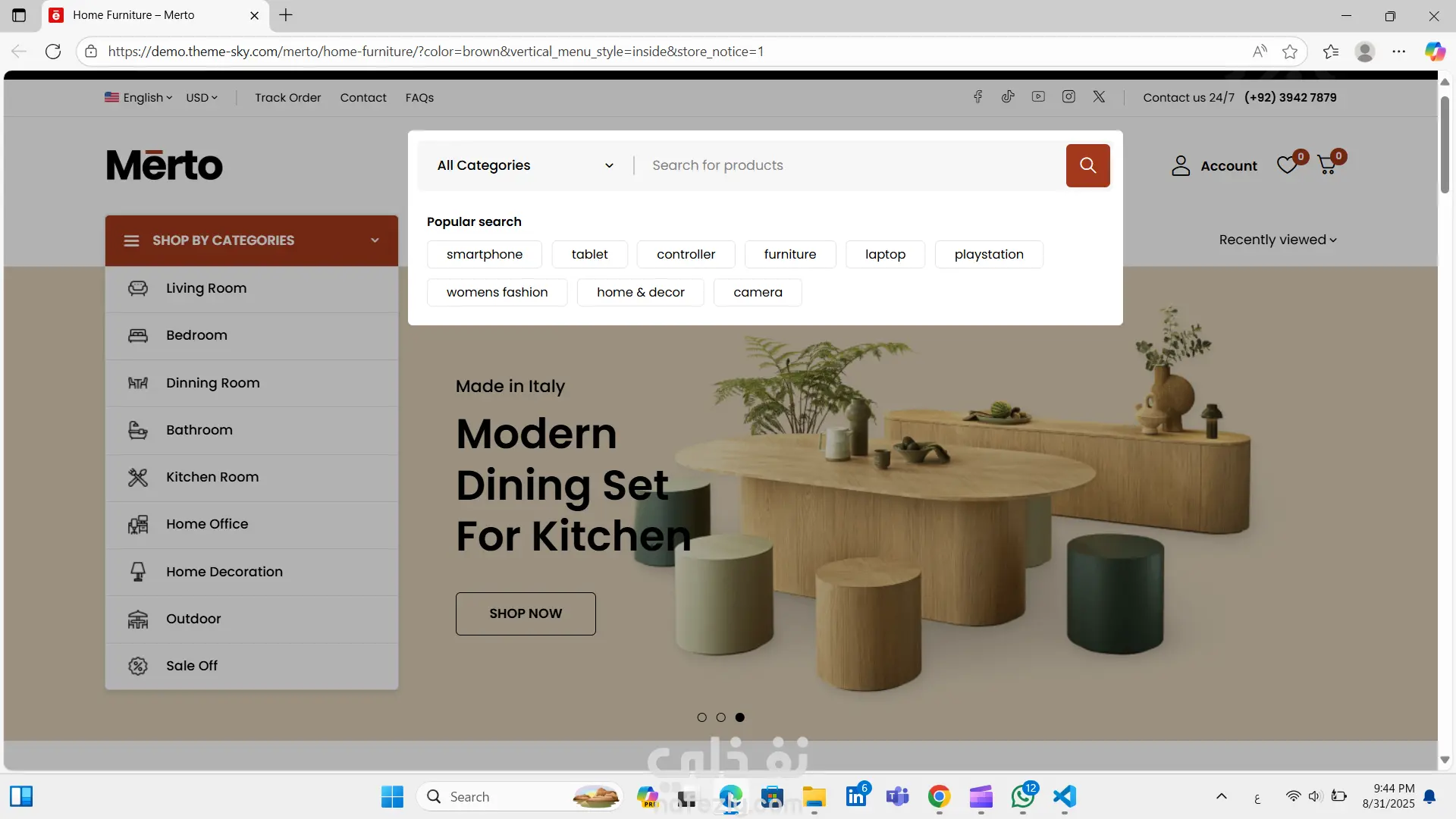Open the shopping cart icon
The image size is (1456, 819).
(x=1327, y=165)
